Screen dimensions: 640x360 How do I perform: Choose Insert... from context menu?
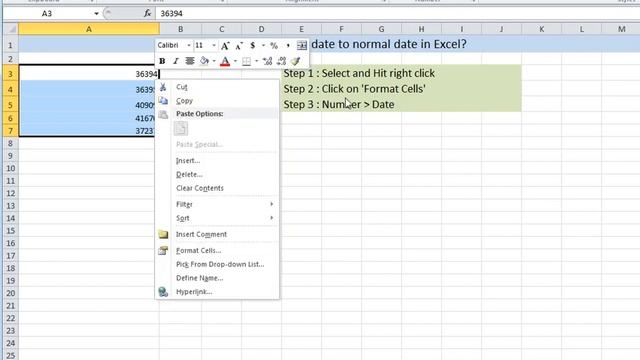[x=217, y=160]
